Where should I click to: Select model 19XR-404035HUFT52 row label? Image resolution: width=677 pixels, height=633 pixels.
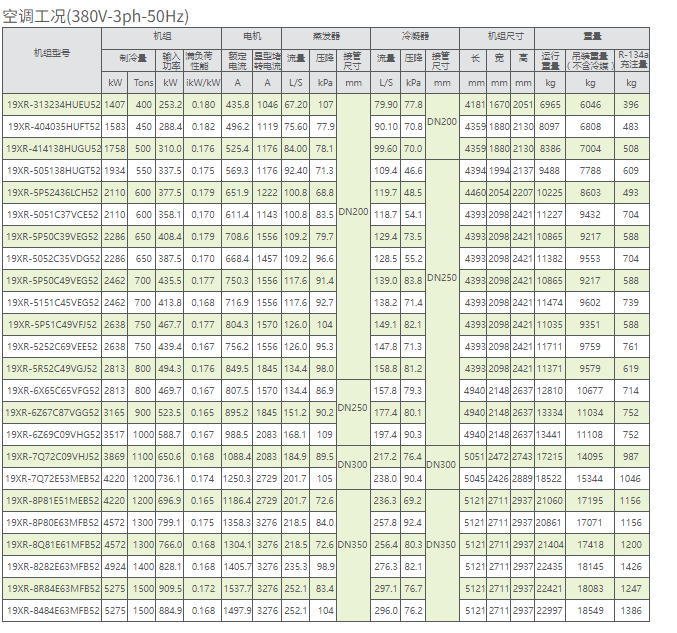52,127
